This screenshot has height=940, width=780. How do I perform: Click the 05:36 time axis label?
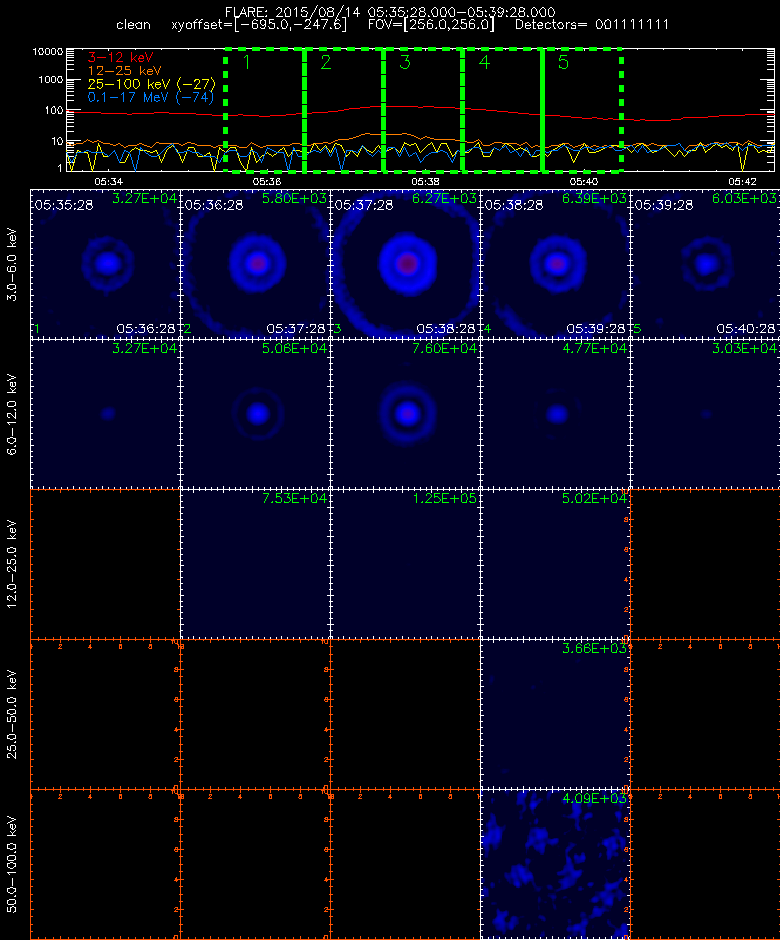pyautogui.click(x=267, y=181)
